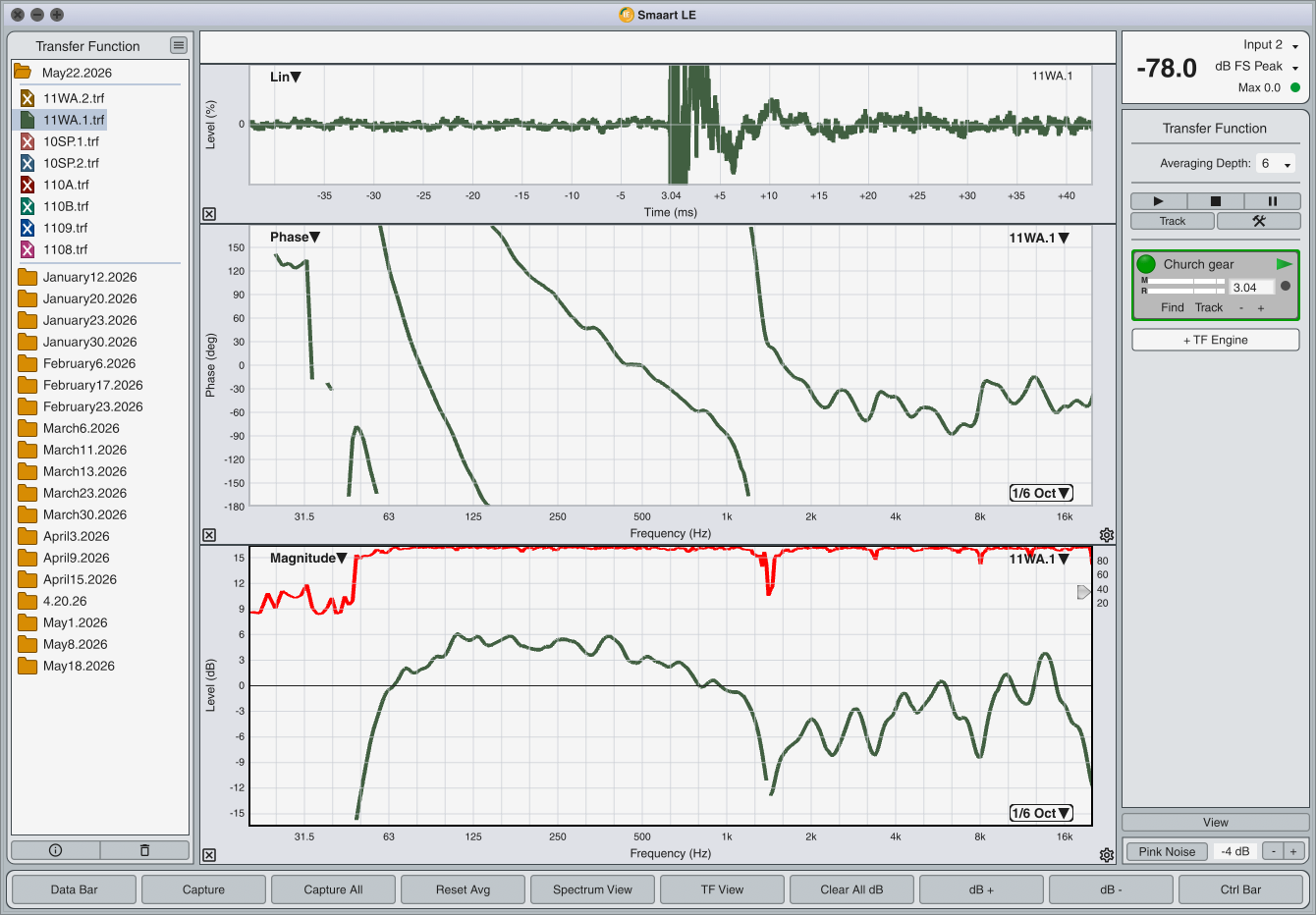Open Magnitude pane 11WA.1 trace dropdown
1316x915 pixels.
point(1039,559)
